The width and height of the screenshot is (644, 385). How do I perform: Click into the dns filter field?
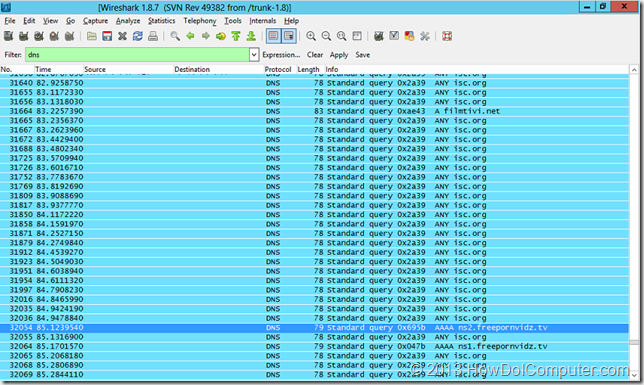[137, 55]
